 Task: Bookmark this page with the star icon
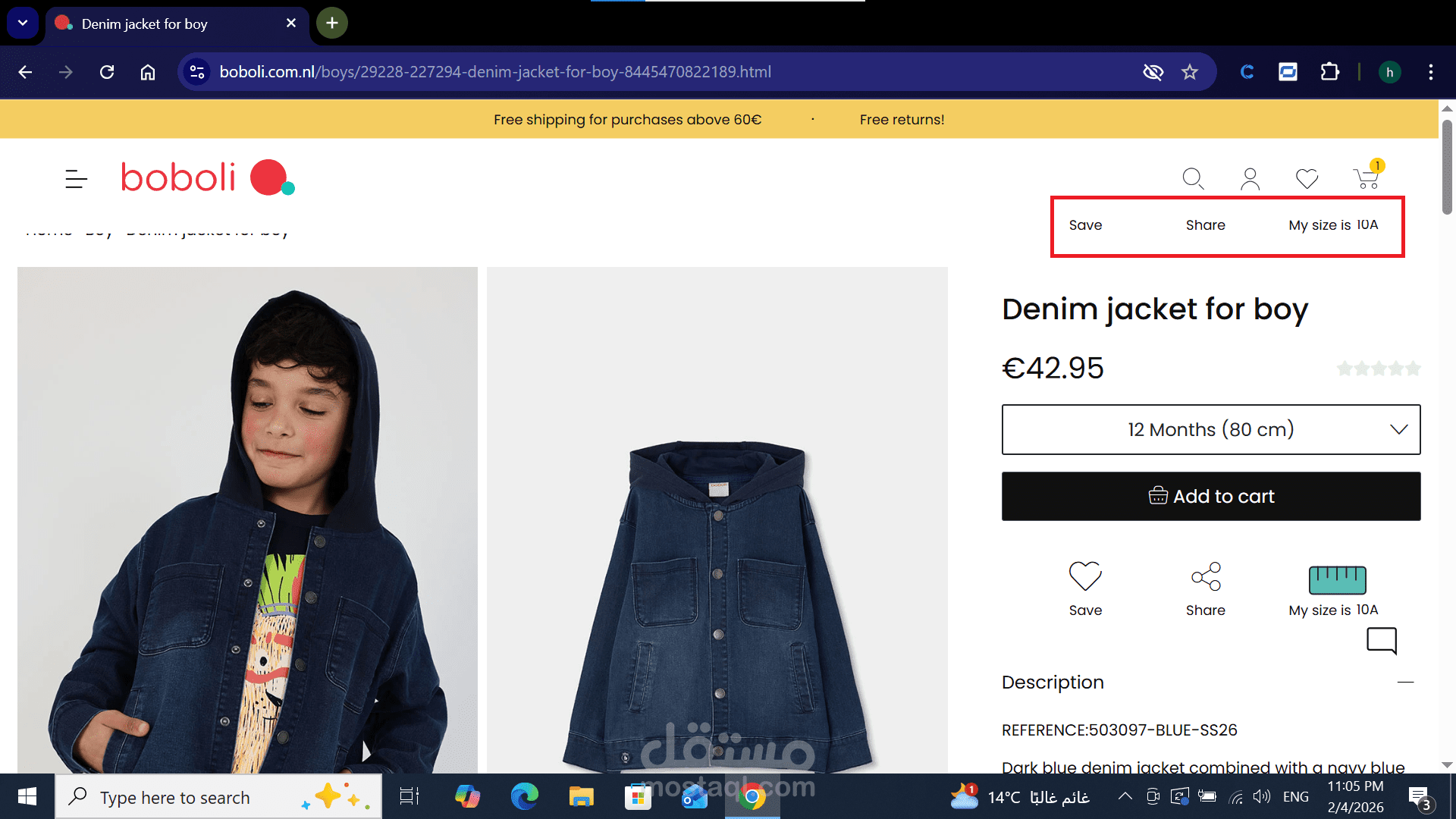pos(1190,72)
